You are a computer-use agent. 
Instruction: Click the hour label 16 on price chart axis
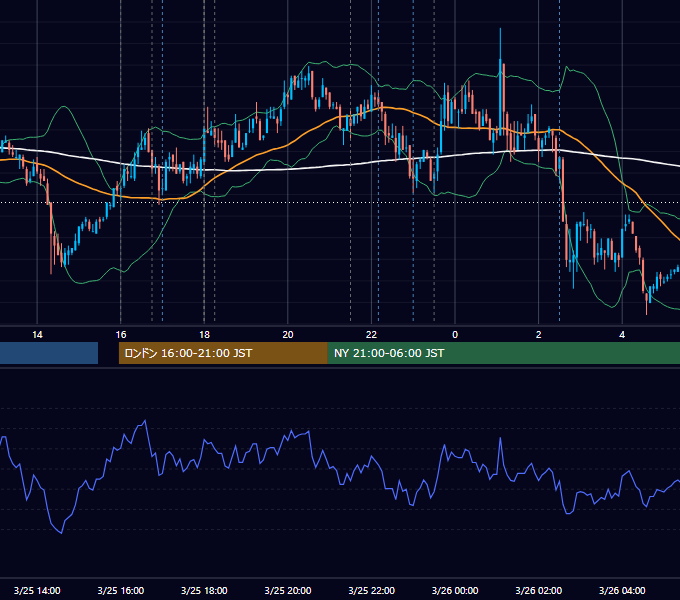click(121, 335)
